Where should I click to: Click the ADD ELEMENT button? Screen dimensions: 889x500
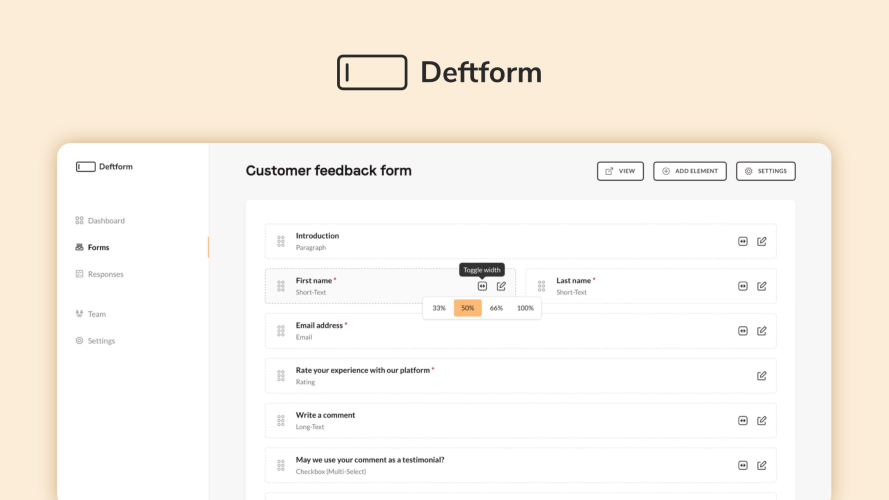[x=690, y=171]
